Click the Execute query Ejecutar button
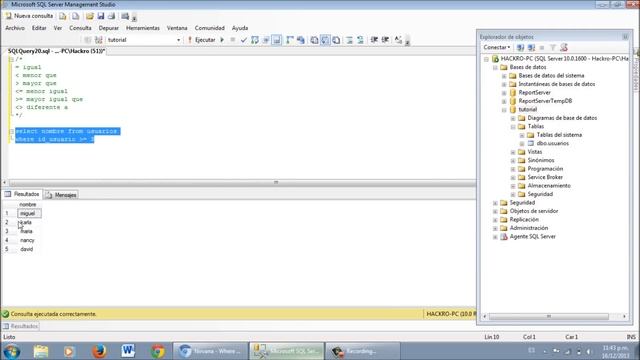The height and width of the screenshot is (360, 640). pyautogui.click(x=201, y=40)
